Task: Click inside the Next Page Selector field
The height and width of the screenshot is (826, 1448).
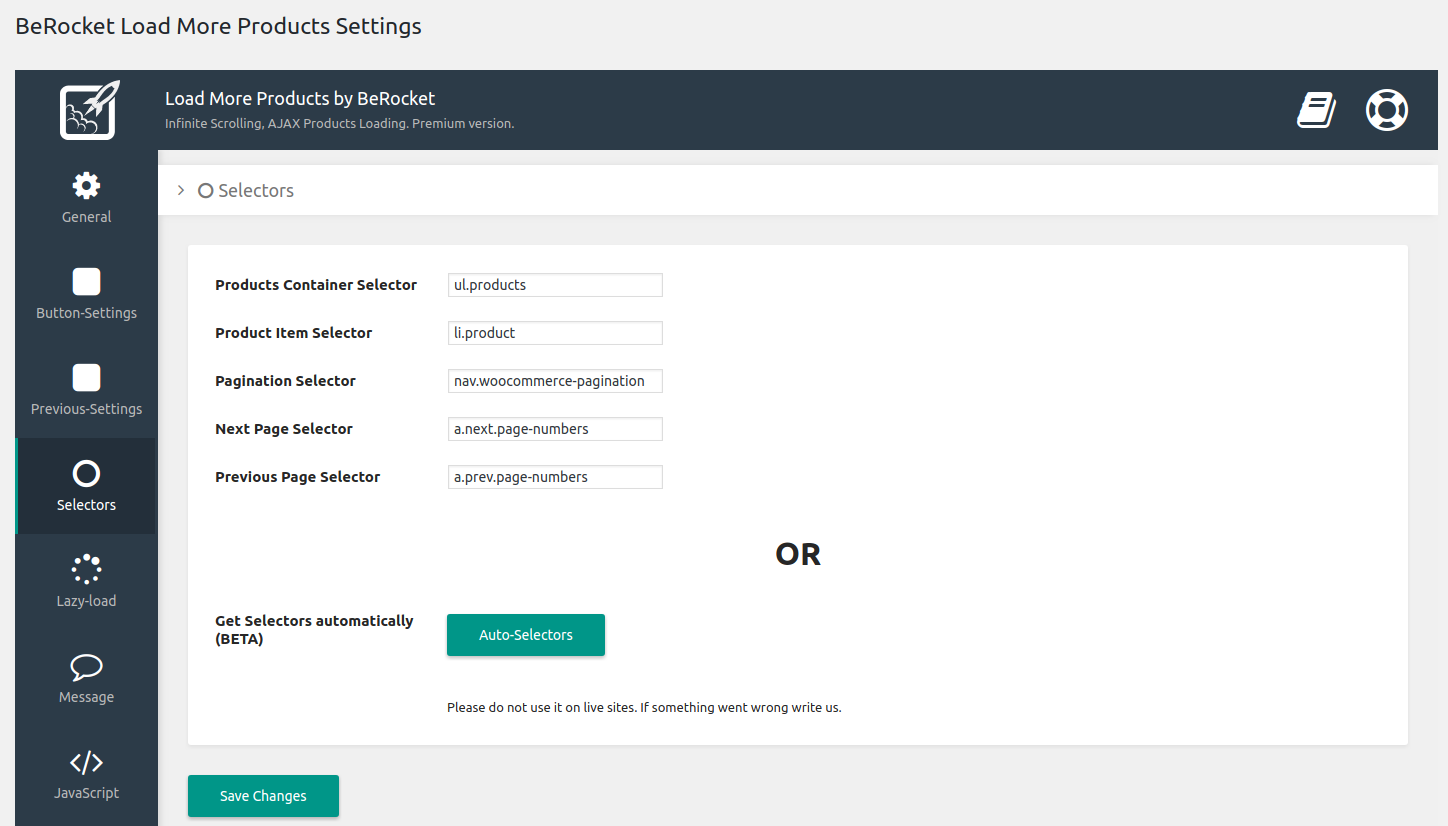Action: pyautogui.click(x=554, y=428)
